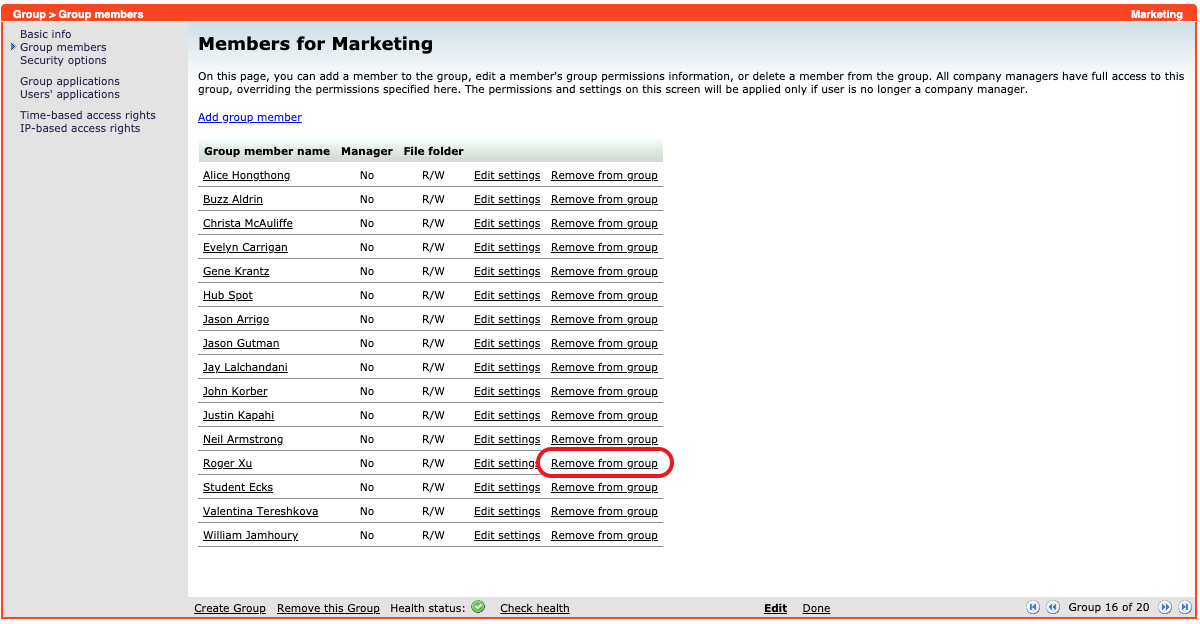Edit settings for Student Ecks

click(507, 487)
